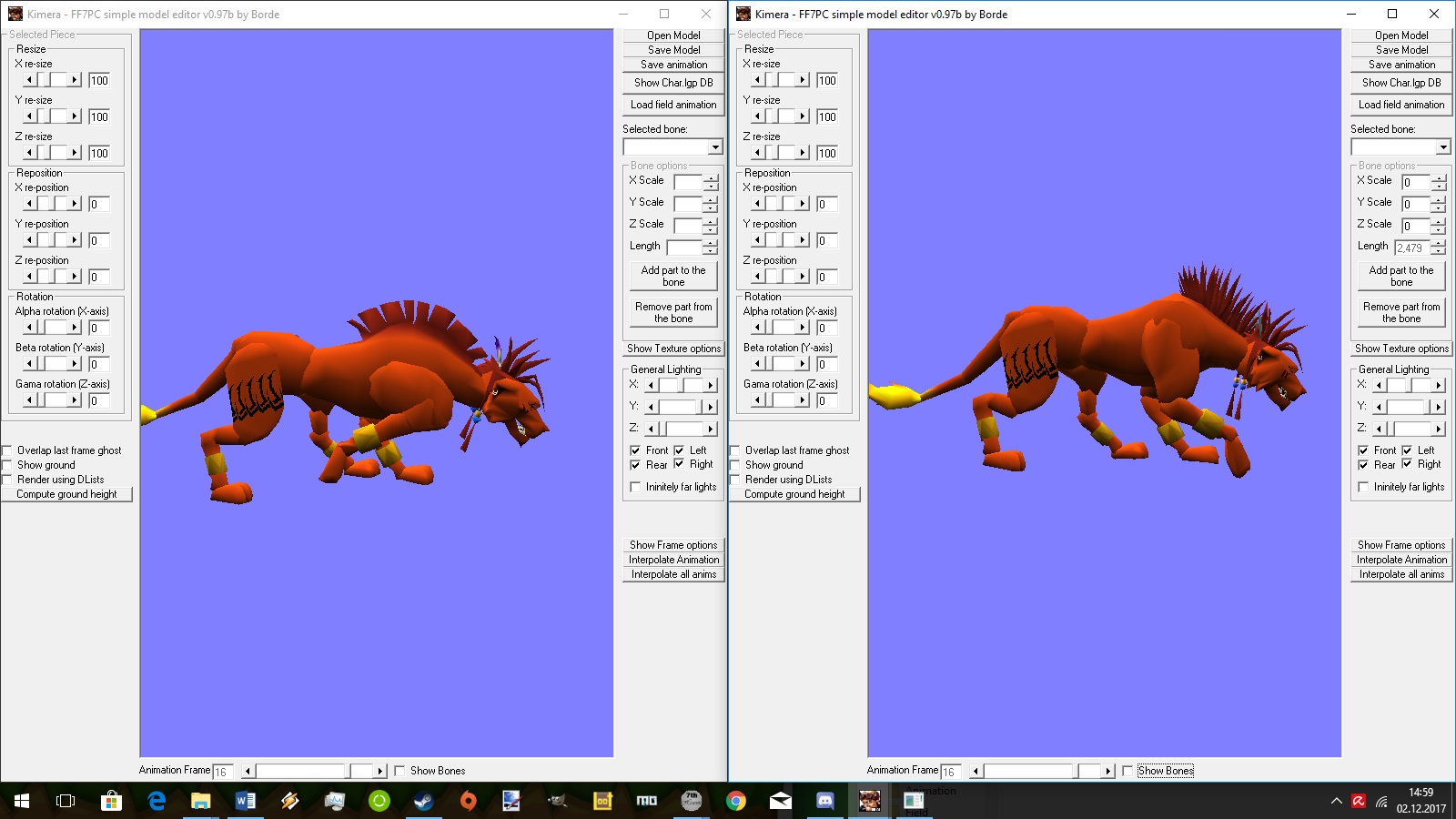Open Discord from the taskbar

pos(825,801)
